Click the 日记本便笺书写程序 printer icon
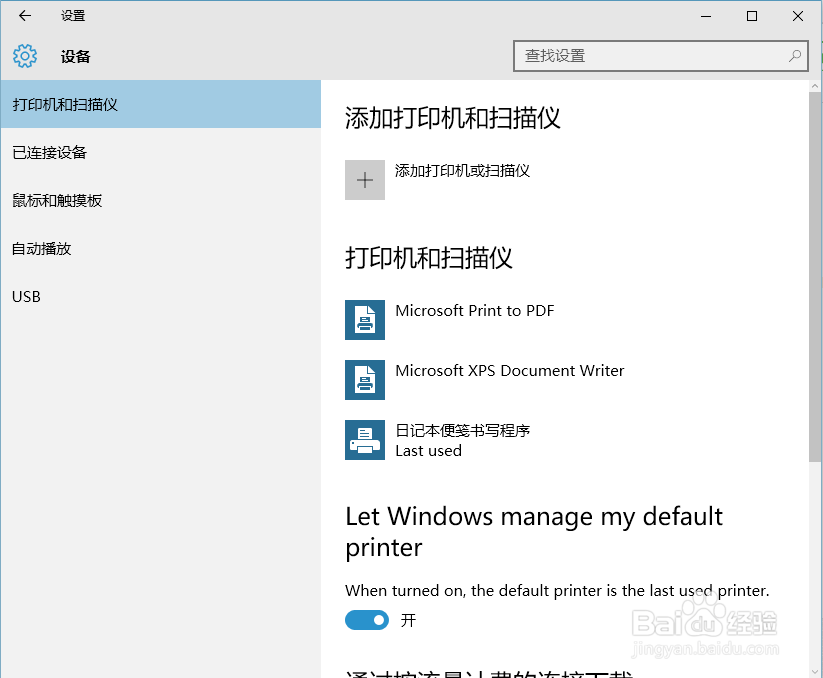 (x=365, y=440)
